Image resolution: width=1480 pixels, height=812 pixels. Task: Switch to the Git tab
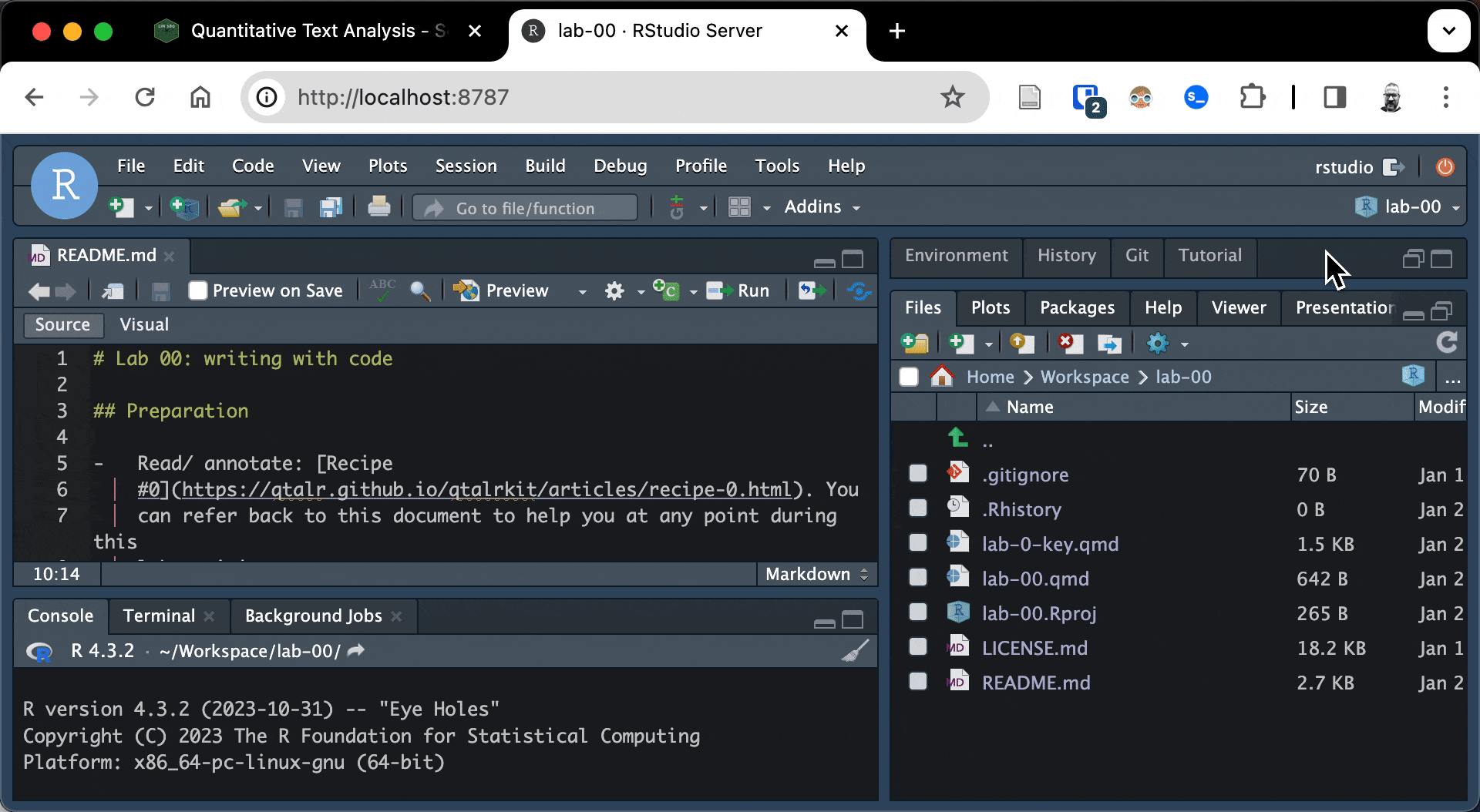(1136, 256)
